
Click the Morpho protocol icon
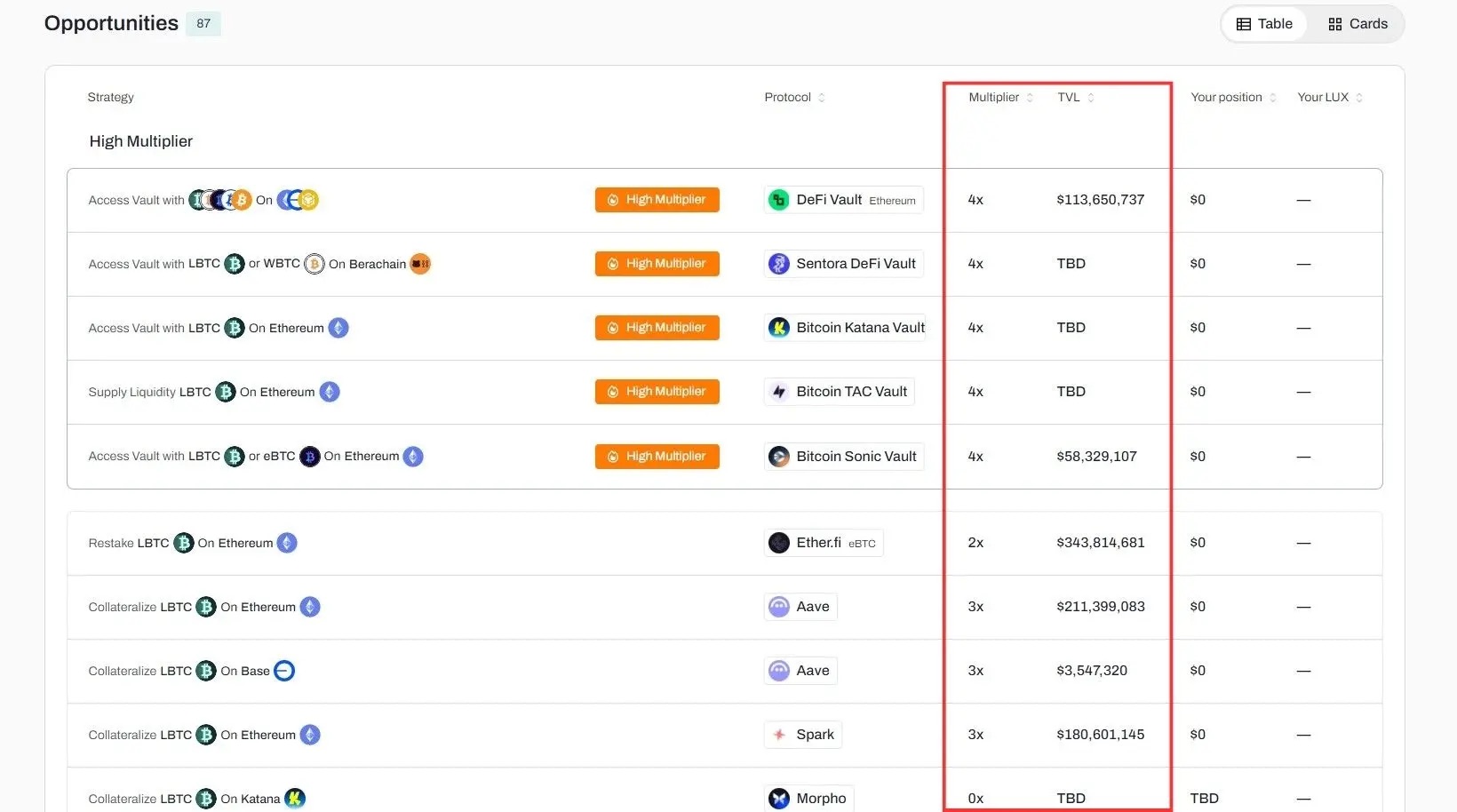pyautogui.click(x=779, y=799)
